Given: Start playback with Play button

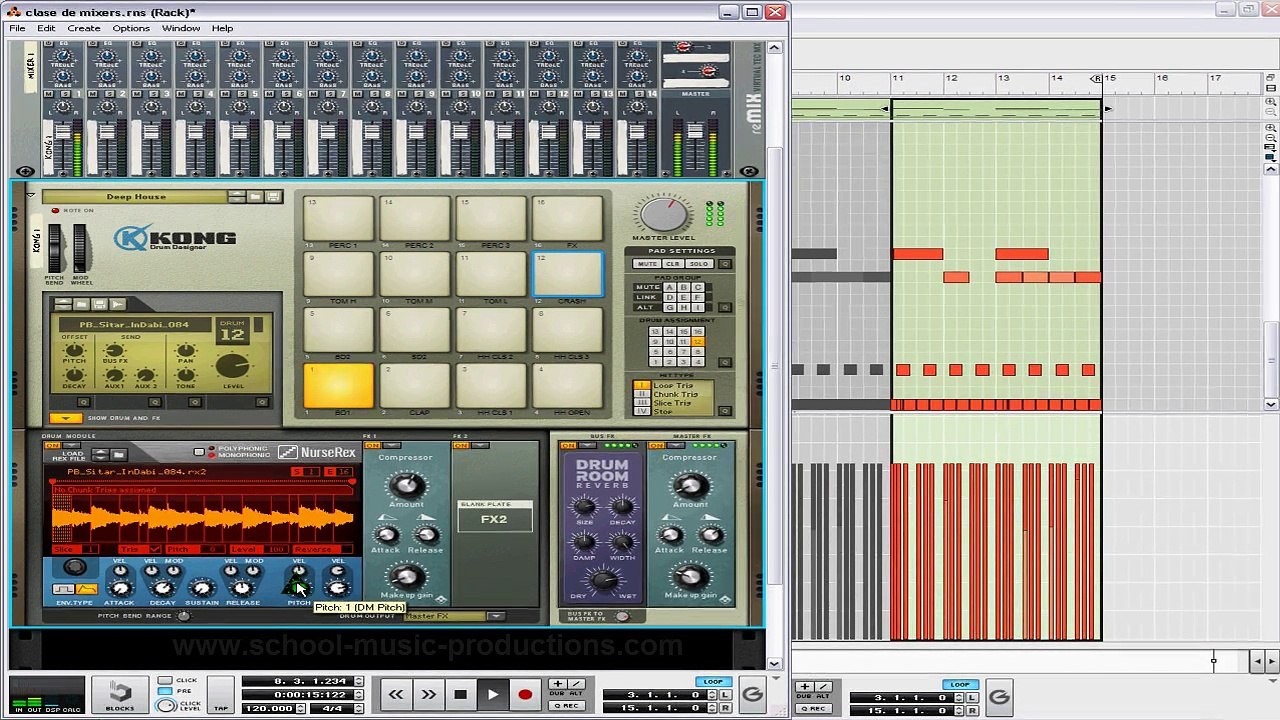Looking at the screenshot, I should click(x=493, y=694).
